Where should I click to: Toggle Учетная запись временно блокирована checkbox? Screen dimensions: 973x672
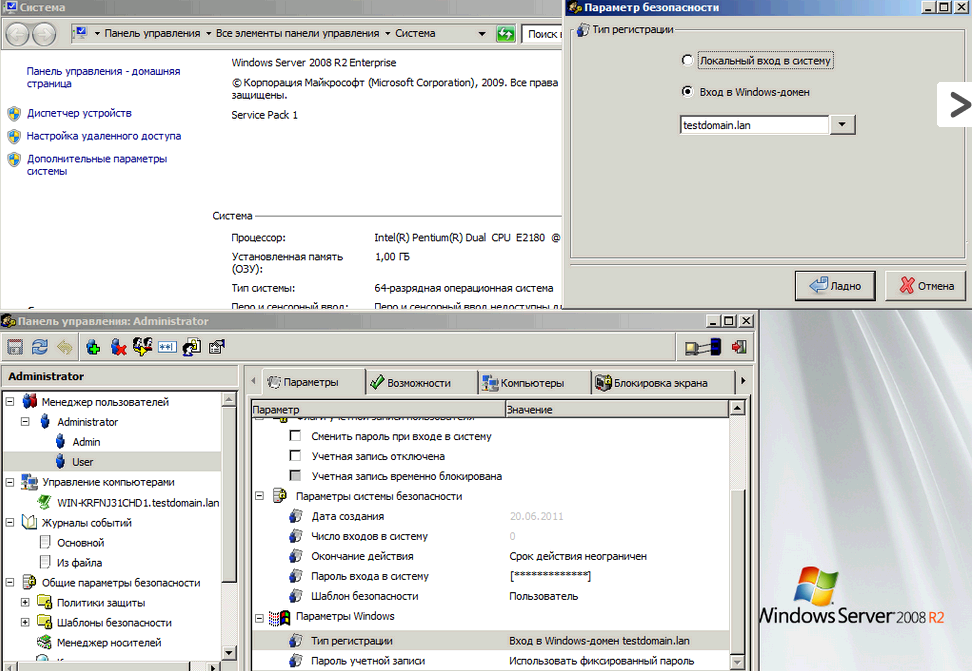coord(295,476)
